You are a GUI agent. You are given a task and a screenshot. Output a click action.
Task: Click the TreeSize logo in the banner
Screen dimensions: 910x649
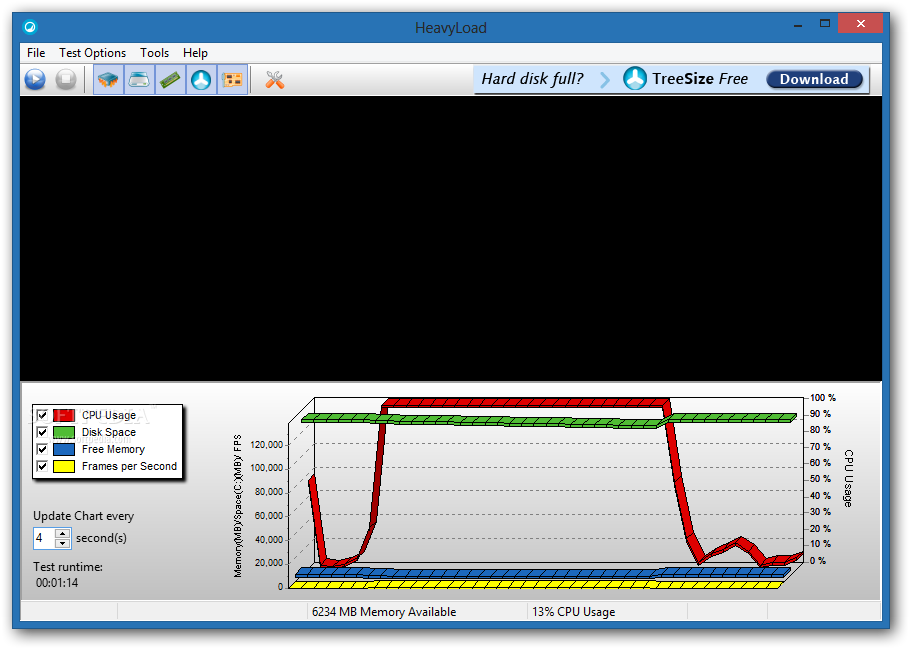coord(634,78)
